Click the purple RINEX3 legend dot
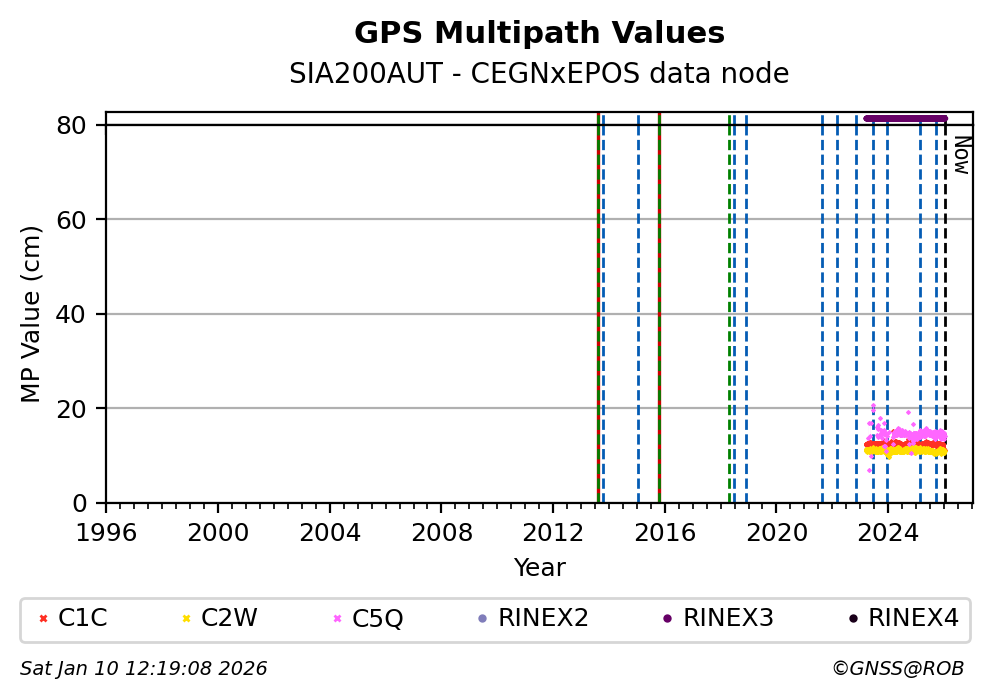993x699 pixels. (667, 618)
